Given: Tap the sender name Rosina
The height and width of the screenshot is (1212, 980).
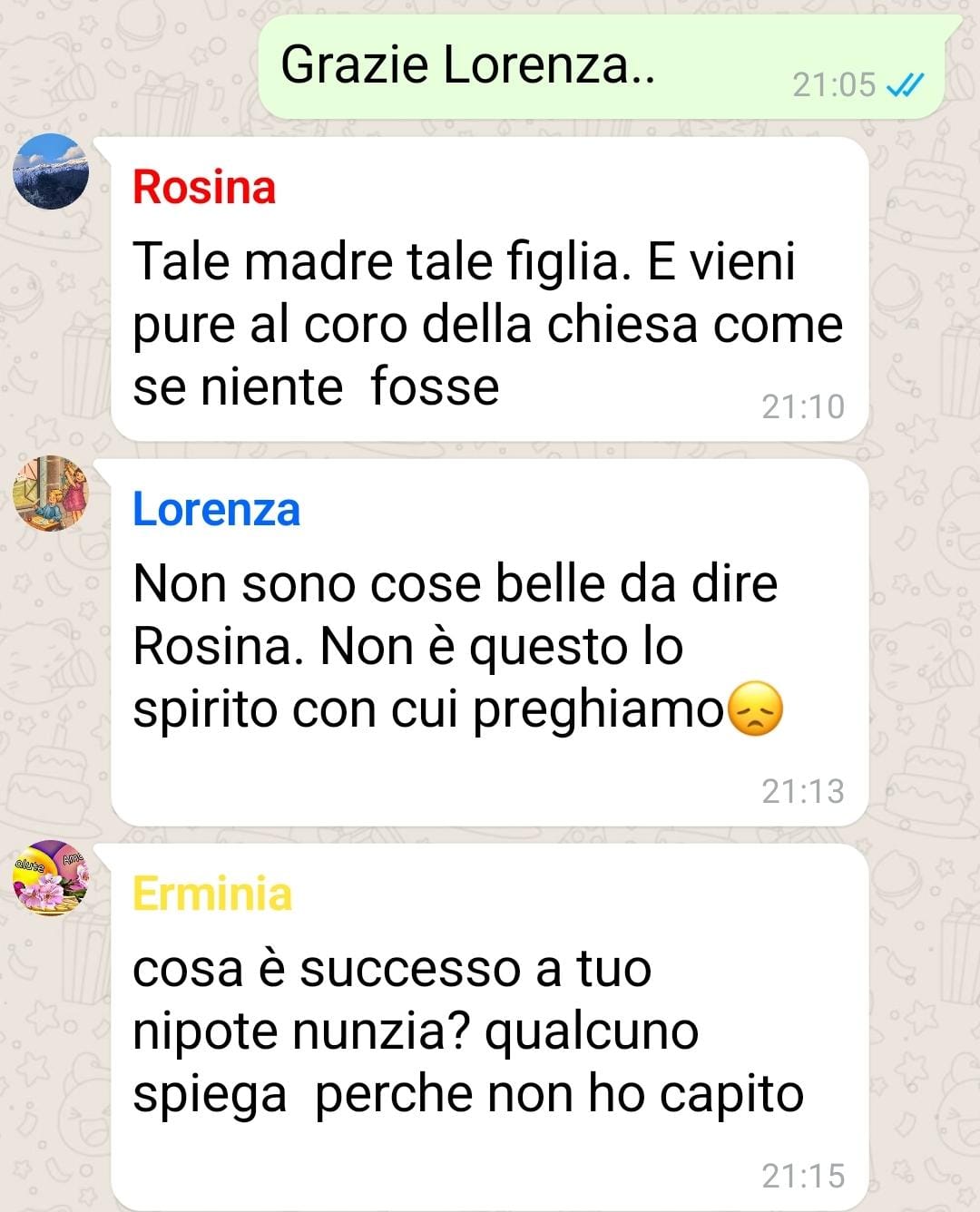Looking at the screenshot, I should (204, 187).
